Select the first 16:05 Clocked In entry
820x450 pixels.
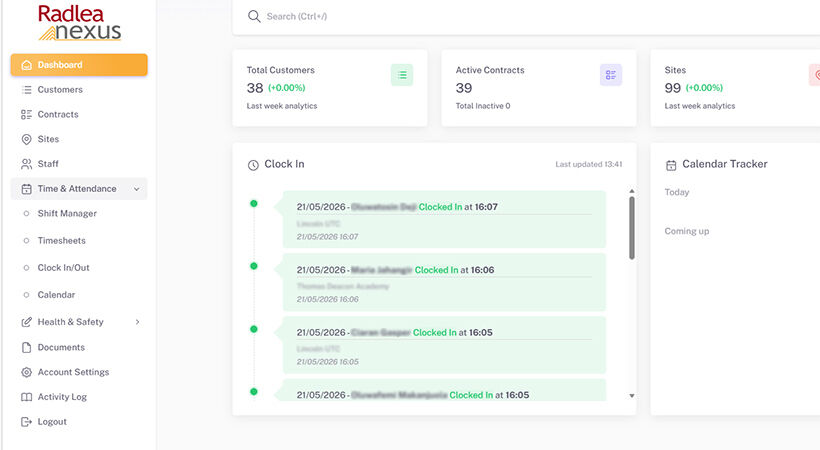pos(445,345)
